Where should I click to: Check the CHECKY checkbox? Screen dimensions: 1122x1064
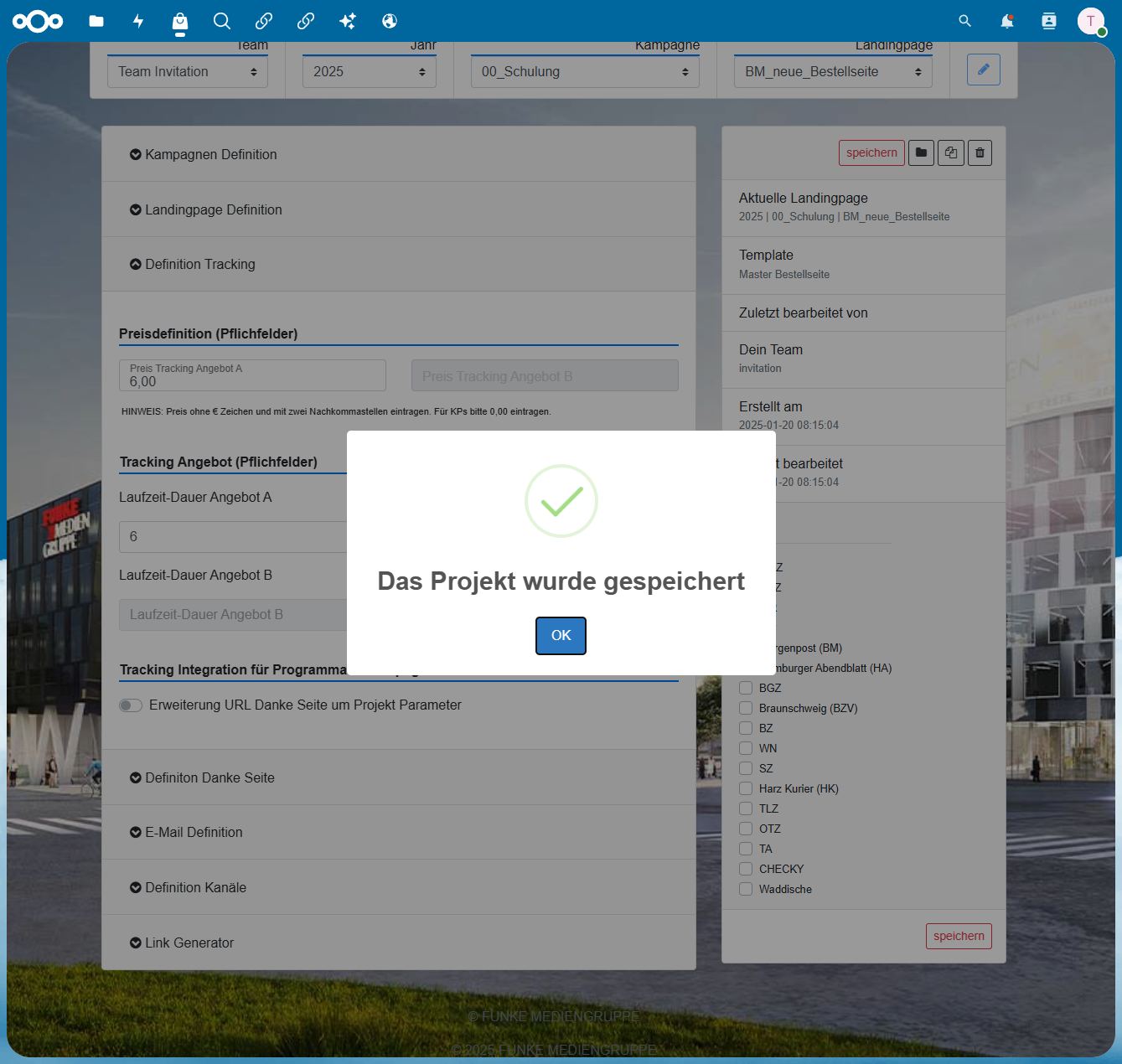click(746, 869)
